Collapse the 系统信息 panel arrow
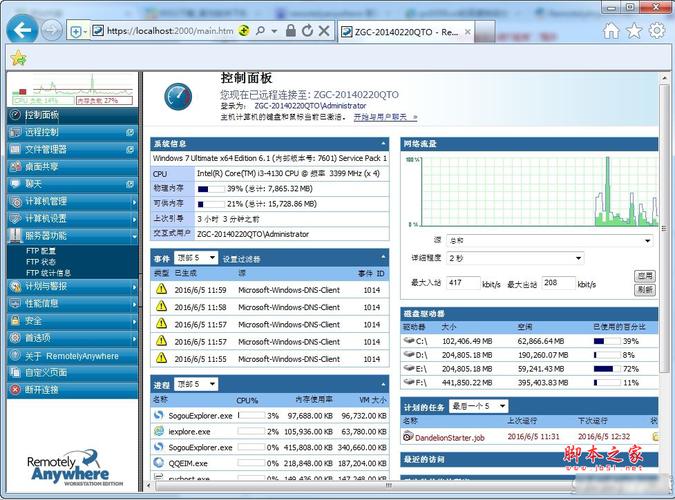The width and height of the screenshot is (675, 500). pyautogui.click(x=383, y=143)
